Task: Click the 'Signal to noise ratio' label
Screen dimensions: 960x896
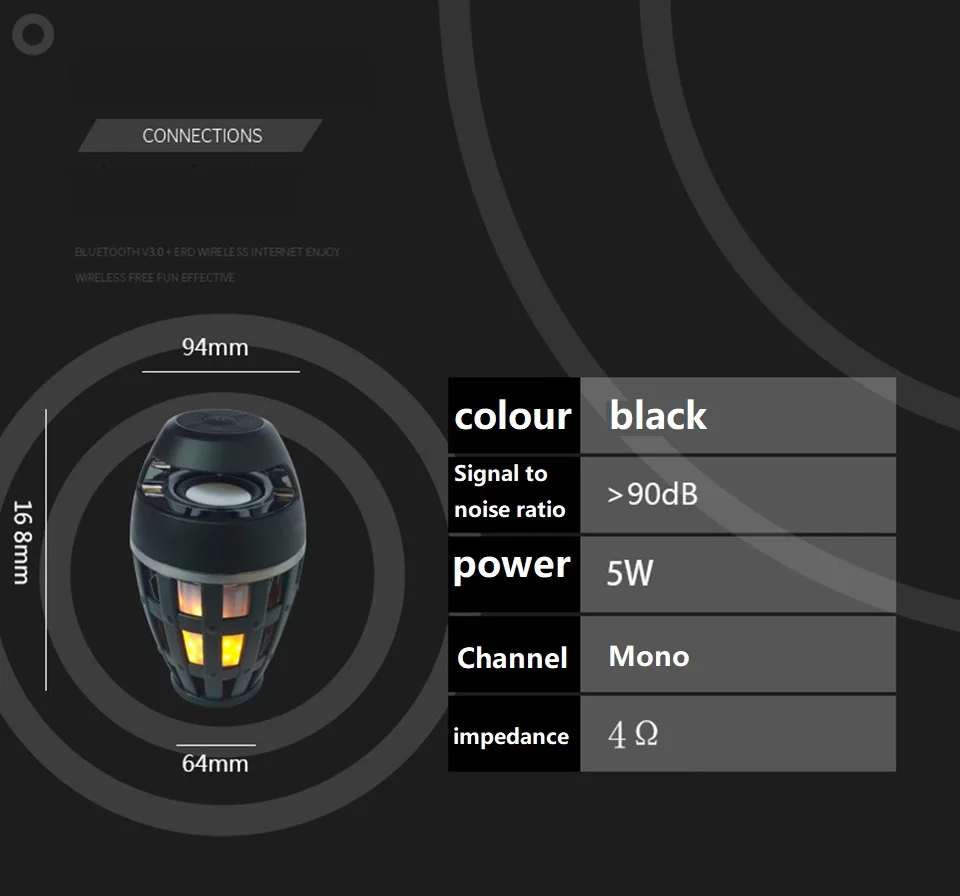Action: pyautogui.click(x=509, y=492)
